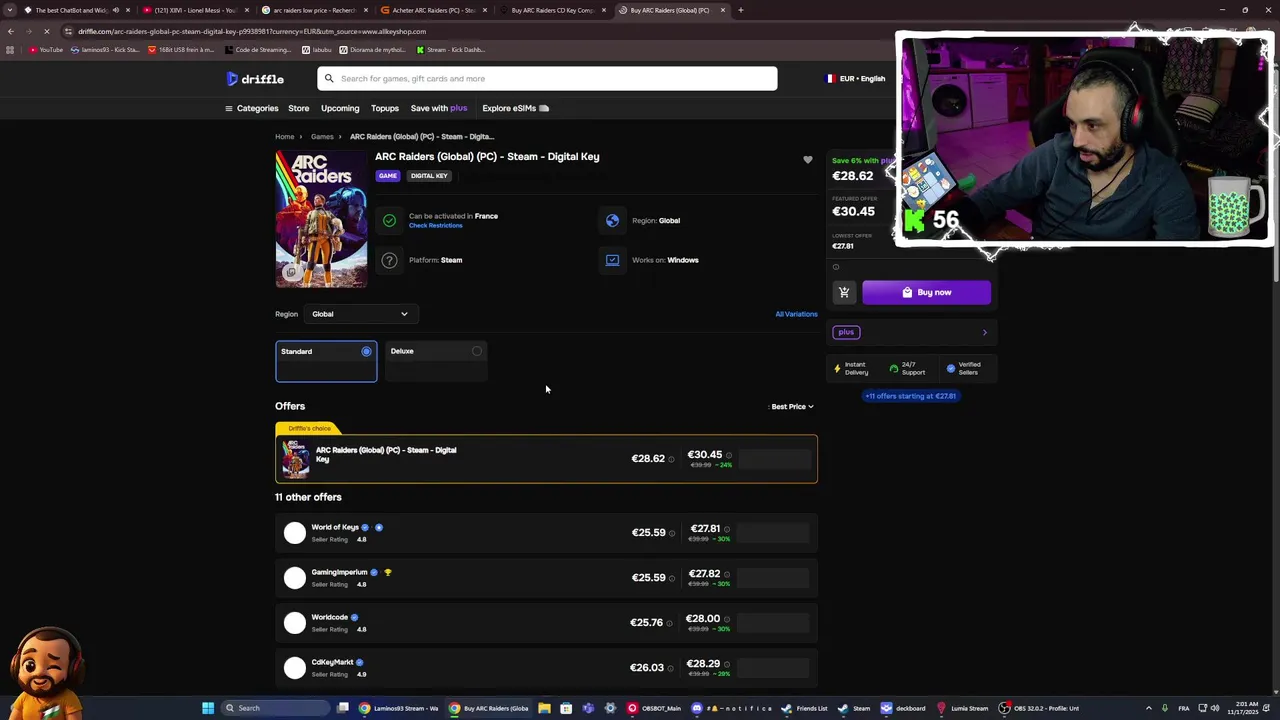
Task: Click the green activation checkmark icon
Action: (389, 221)
